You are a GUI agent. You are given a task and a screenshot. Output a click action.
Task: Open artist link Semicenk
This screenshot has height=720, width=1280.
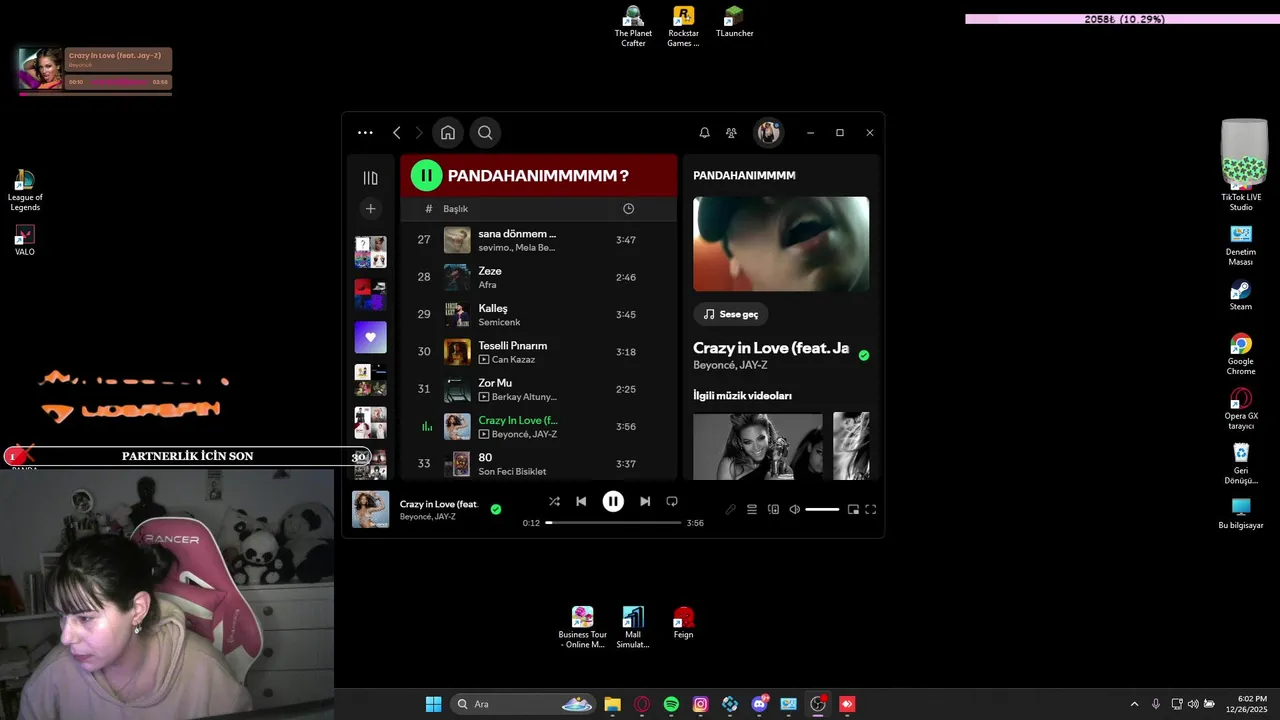[x=499, y=322]
